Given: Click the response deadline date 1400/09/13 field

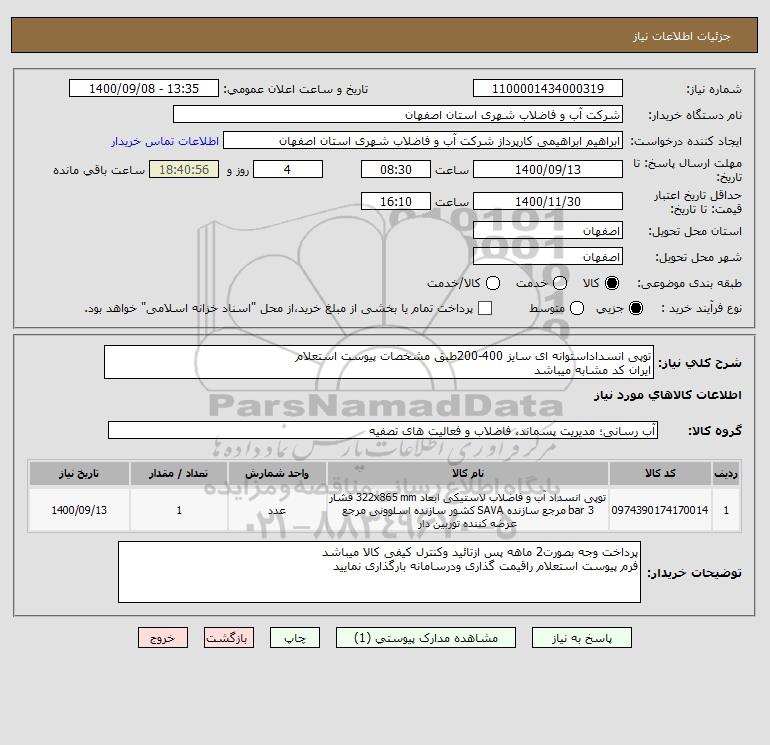Looking at the screenshot, I should (548, 169).
